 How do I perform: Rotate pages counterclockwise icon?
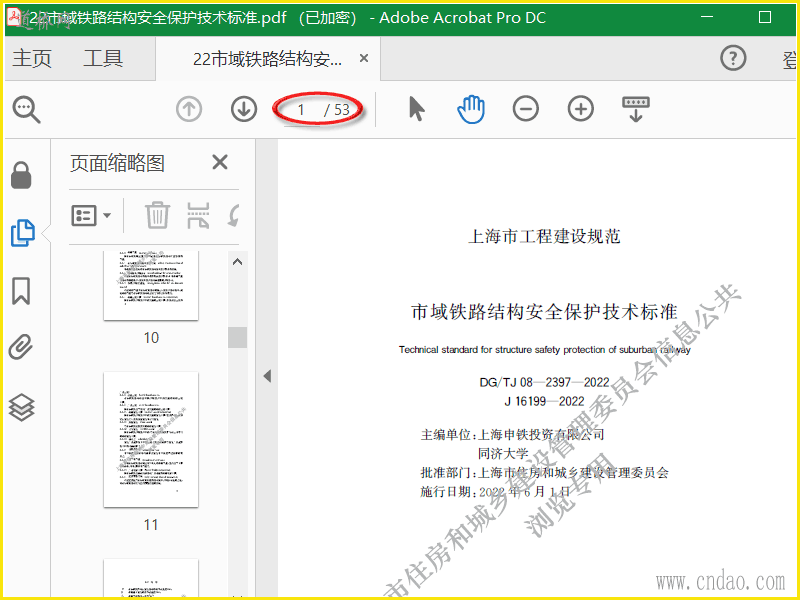(x=234, y=215)
